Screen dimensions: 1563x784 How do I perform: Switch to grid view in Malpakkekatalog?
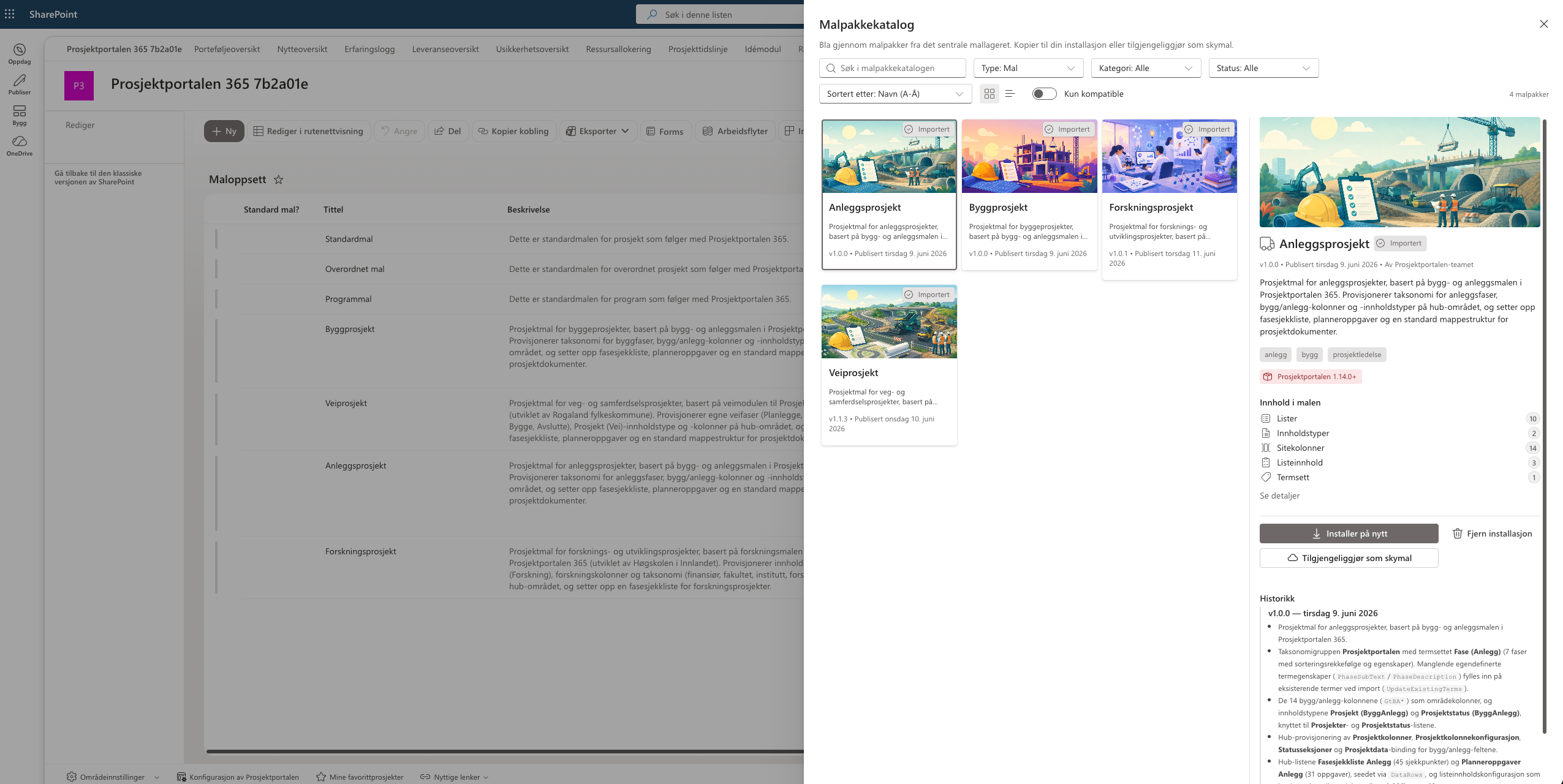coord(990,94)
